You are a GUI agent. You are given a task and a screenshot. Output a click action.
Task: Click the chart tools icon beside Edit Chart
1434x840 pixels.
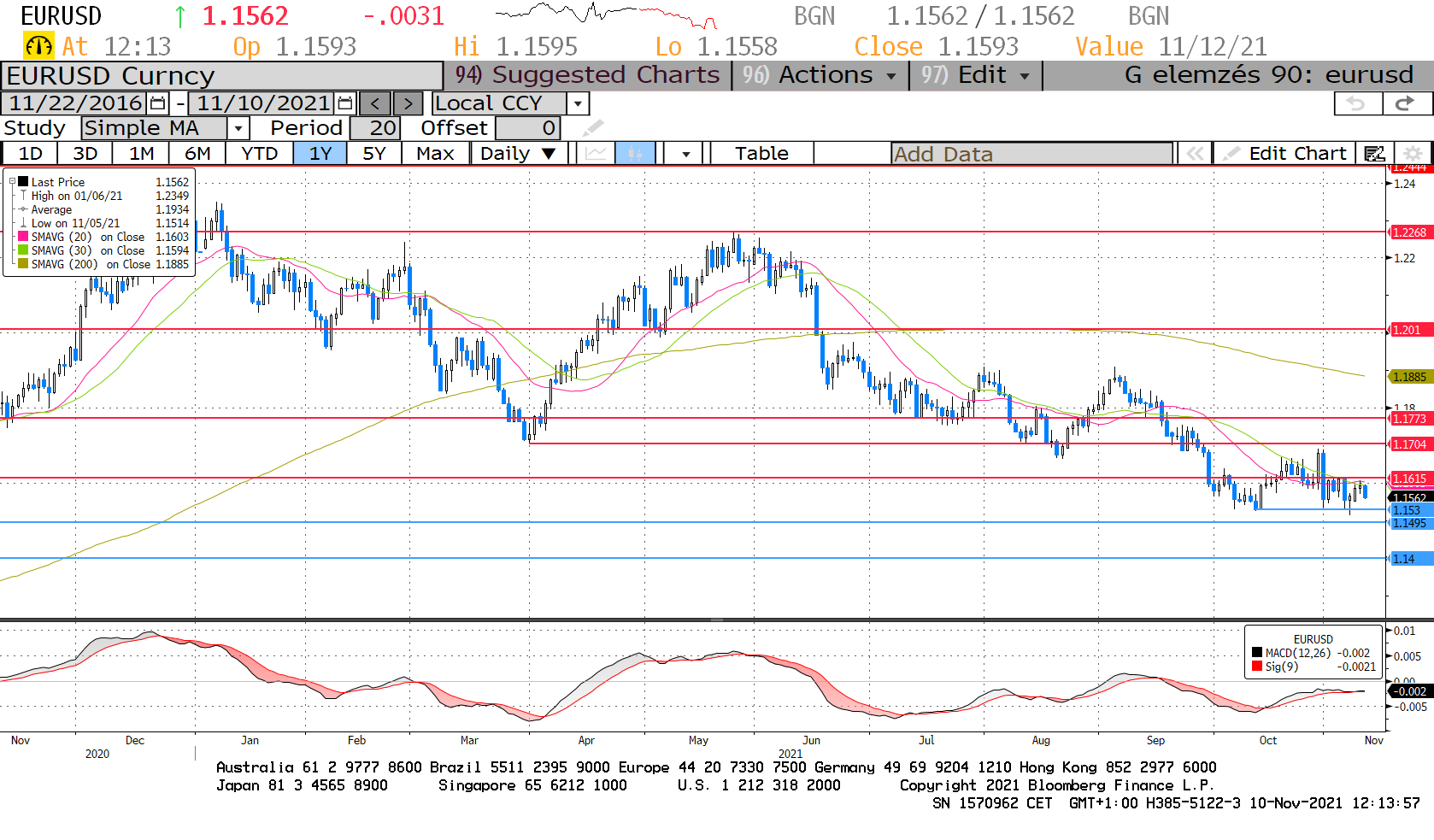tap(1374, 154)
